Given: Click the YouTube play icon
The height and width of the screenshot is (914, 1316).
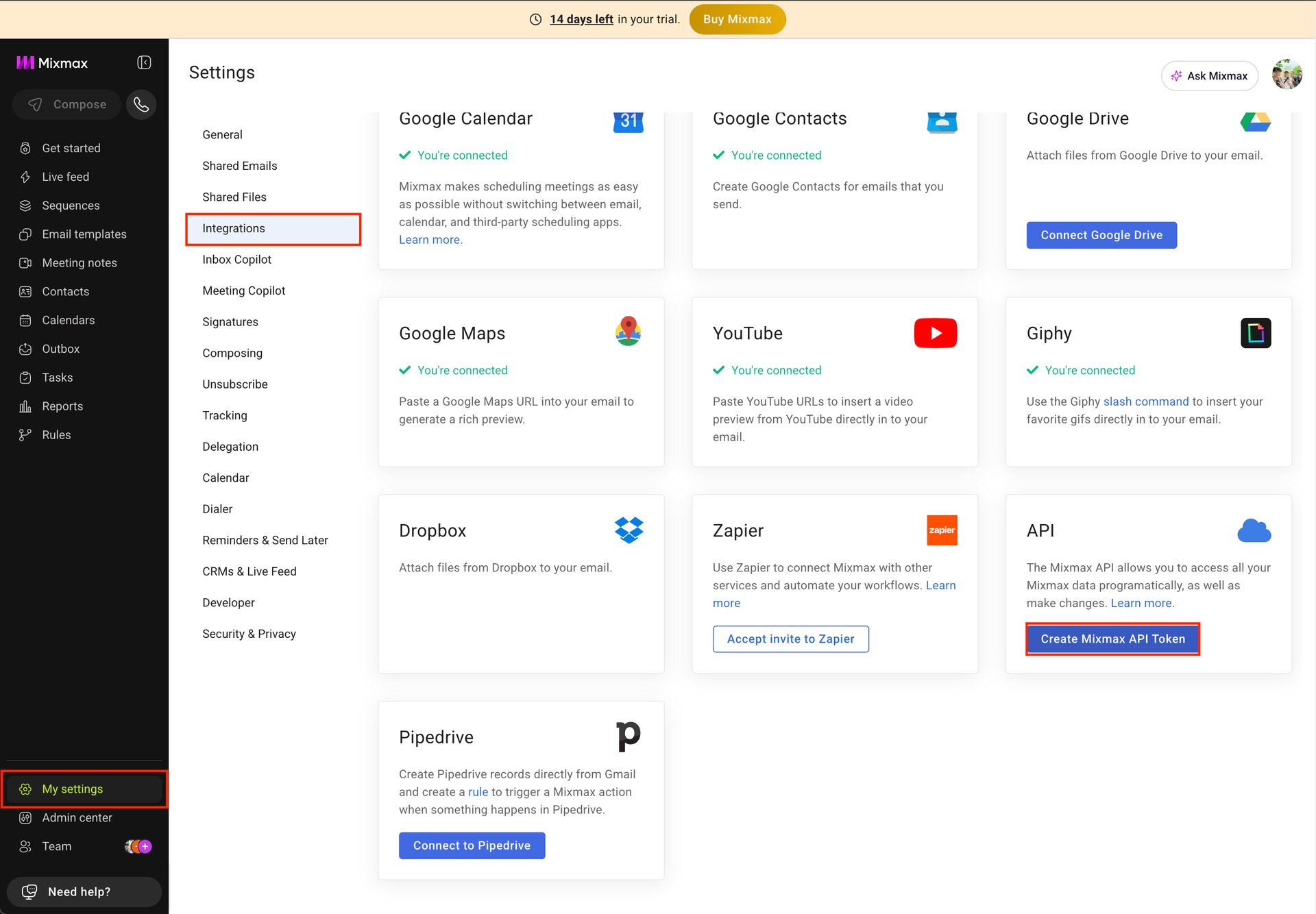Looking at the screenshot, I should coord(936,333).
